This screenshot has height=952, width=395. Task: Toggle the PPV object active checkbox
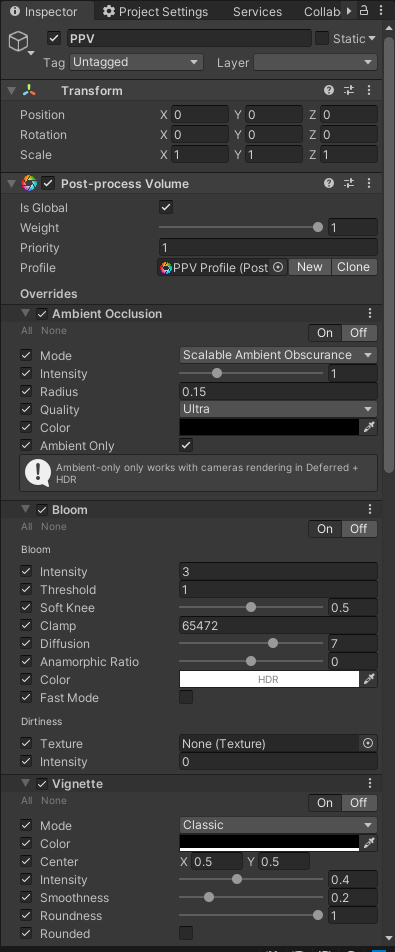[x=54, y=38]
